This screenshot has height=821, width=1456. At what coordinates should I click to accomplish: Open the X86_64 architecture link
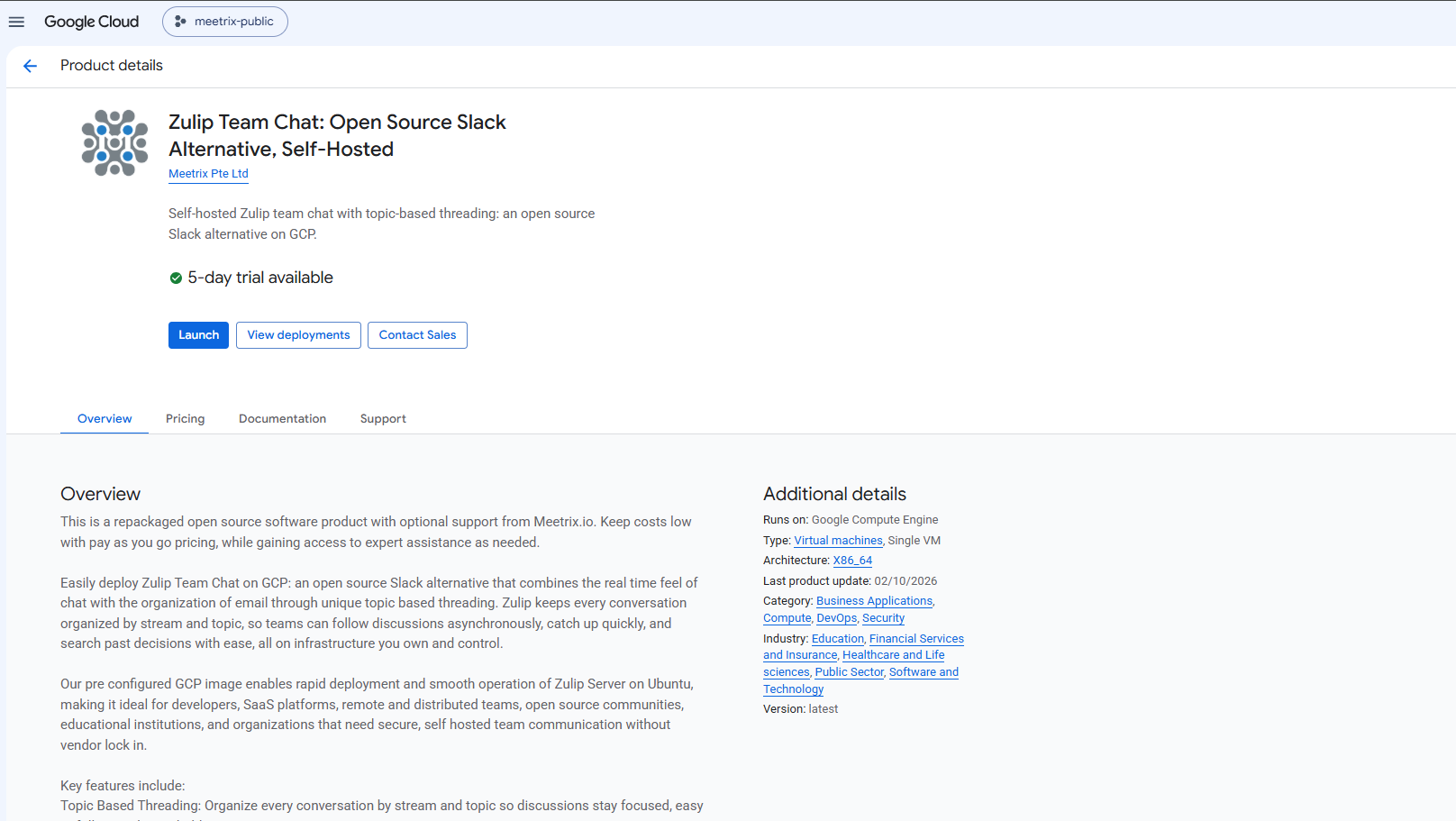852,561
